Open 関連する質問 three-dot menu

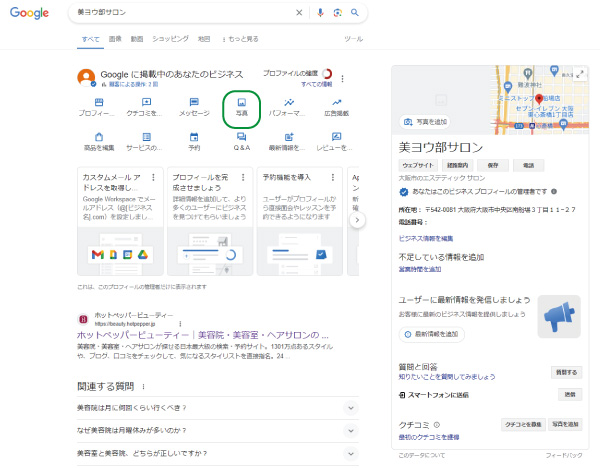coord(143,386)
